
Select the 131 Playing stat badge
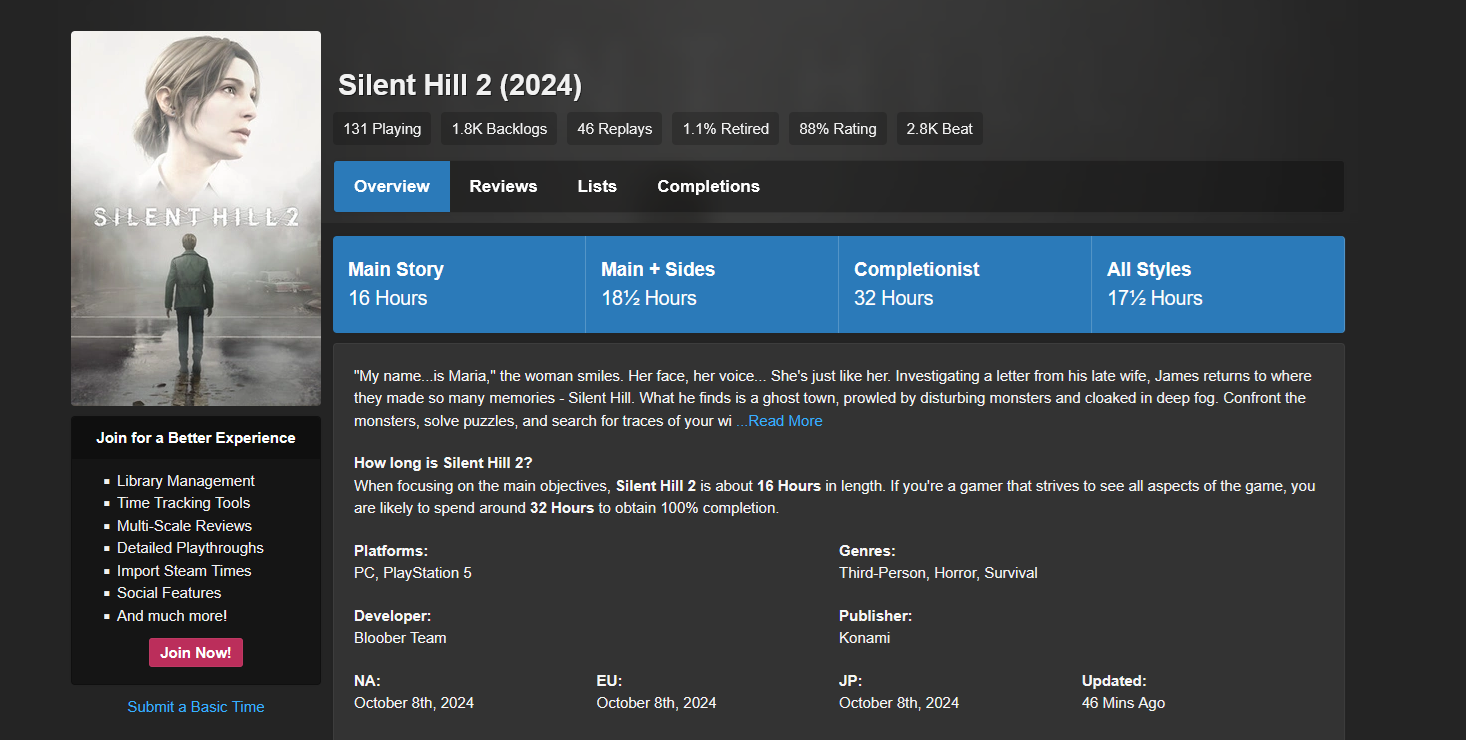(x=382, y=129)
